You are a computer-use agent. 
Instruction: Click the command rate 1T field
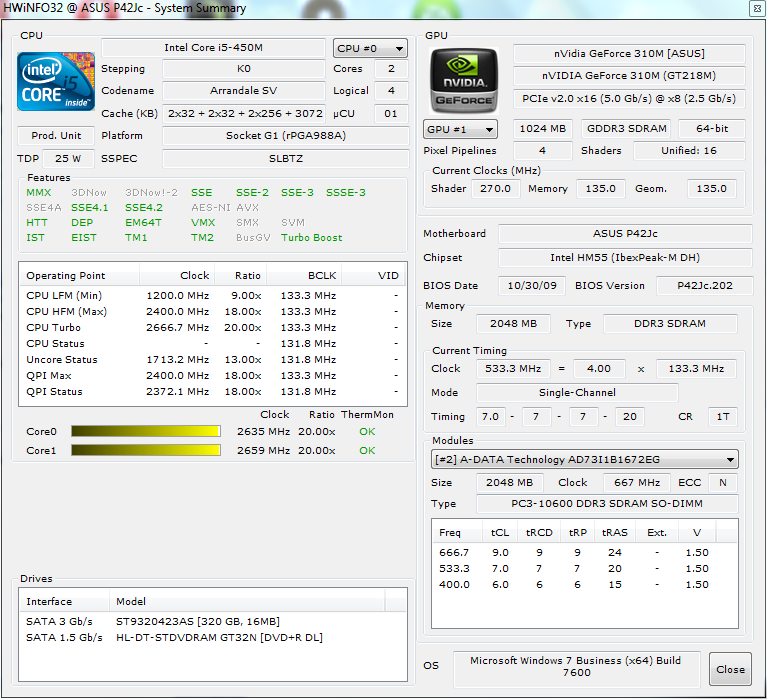tap(723, 417)
